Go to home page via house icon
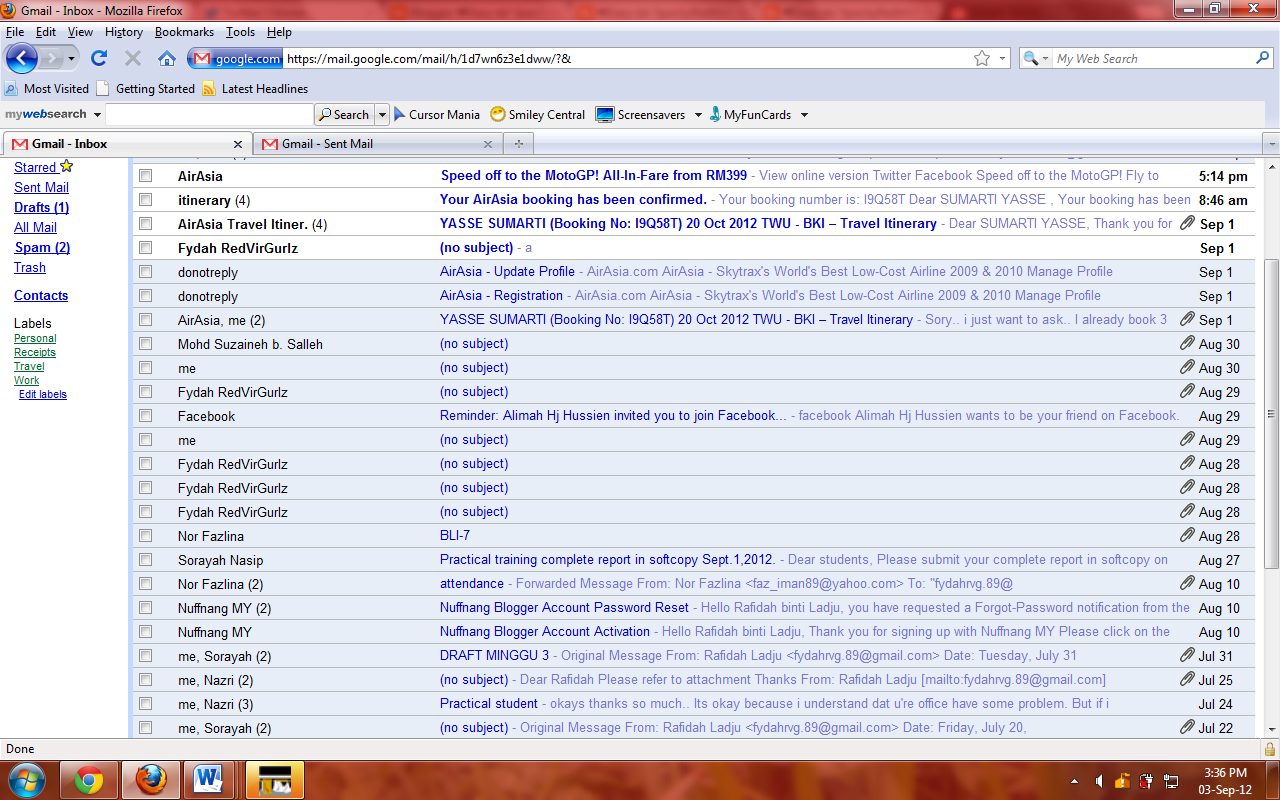Viewport: 1280px width, 800px height. 167,58
